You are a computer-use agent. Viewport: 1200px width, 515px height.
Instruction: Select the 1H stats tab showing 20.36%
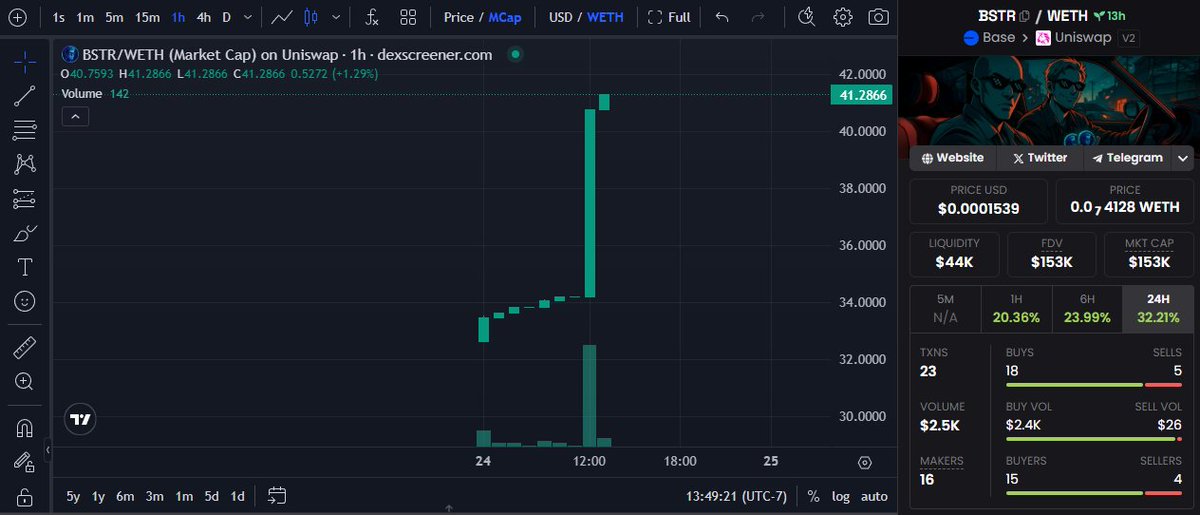pyautogui.click(x=1016, y=308)
